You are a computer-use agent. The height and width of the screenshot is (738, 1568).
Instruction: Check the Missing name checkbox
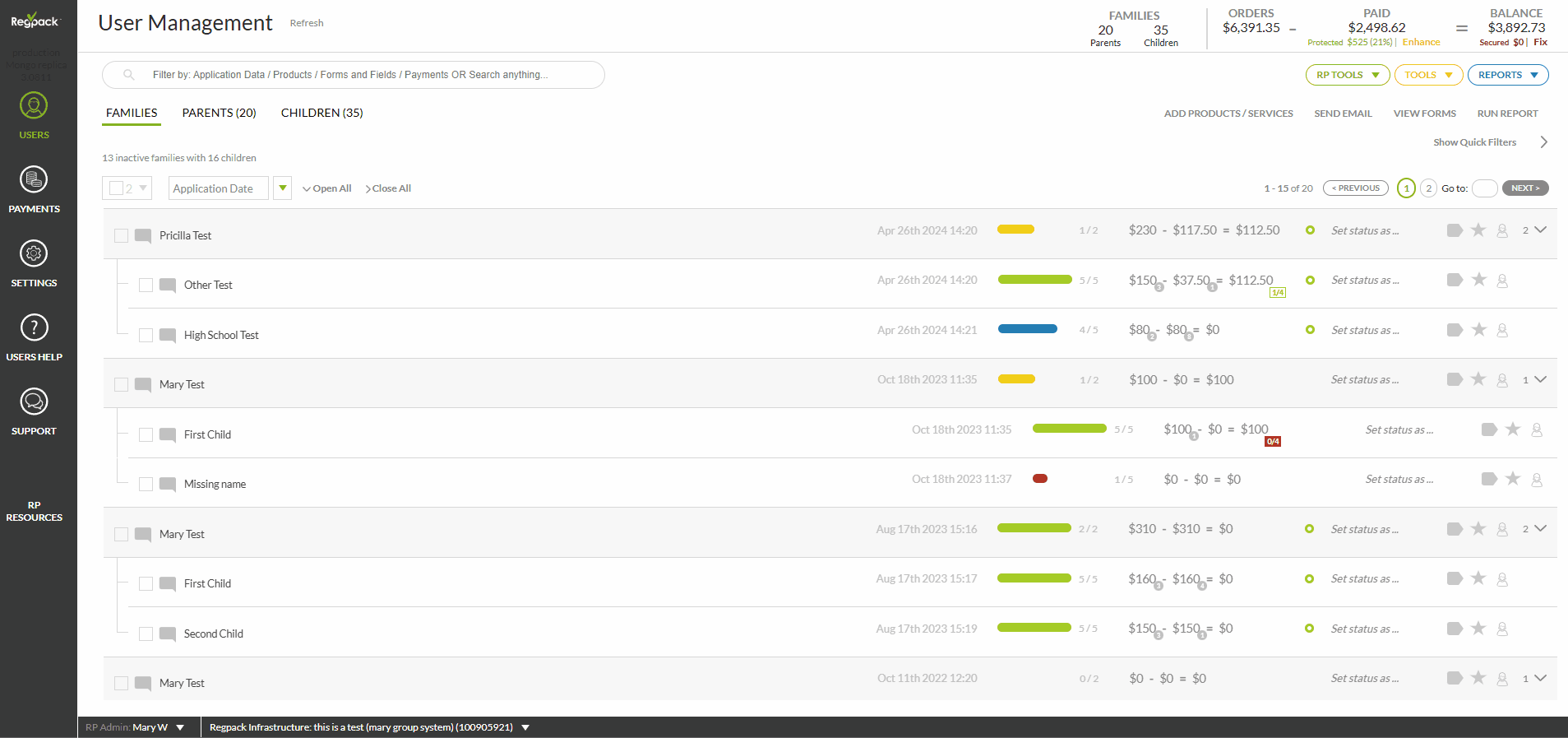click(146, 485)
